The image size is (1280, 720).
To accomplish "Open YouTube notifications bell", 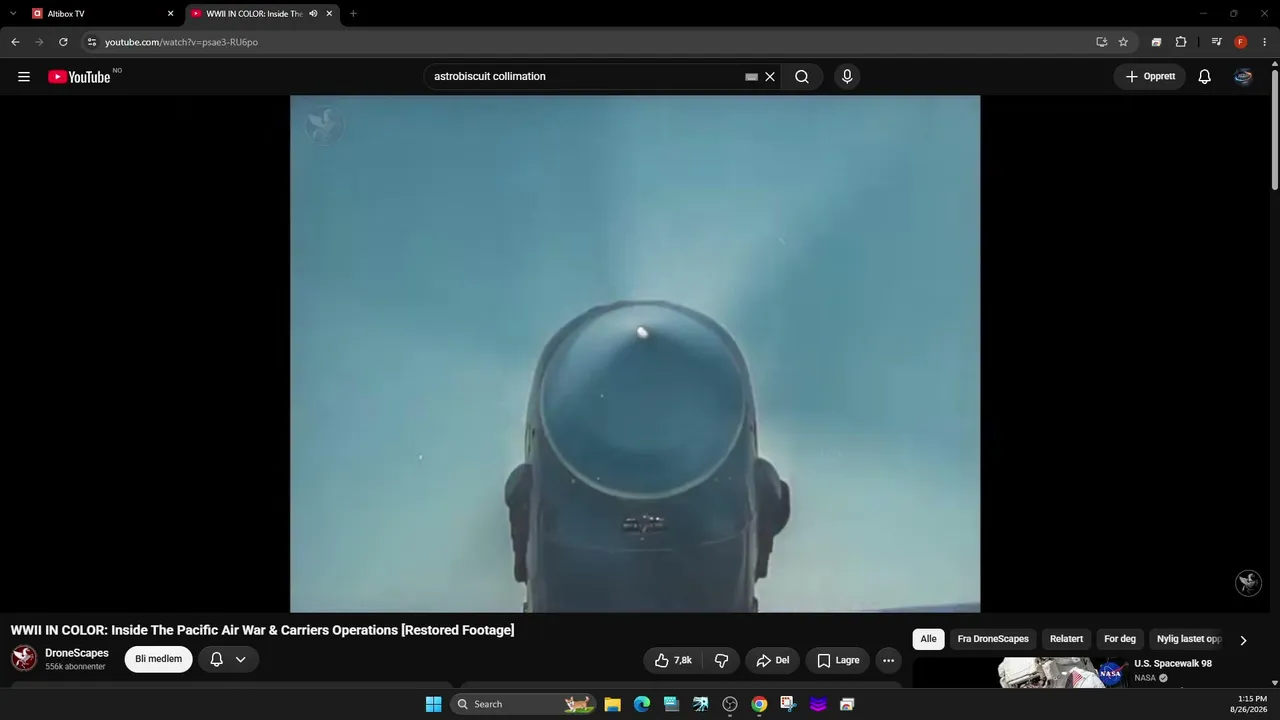I will pos(1205,77).
